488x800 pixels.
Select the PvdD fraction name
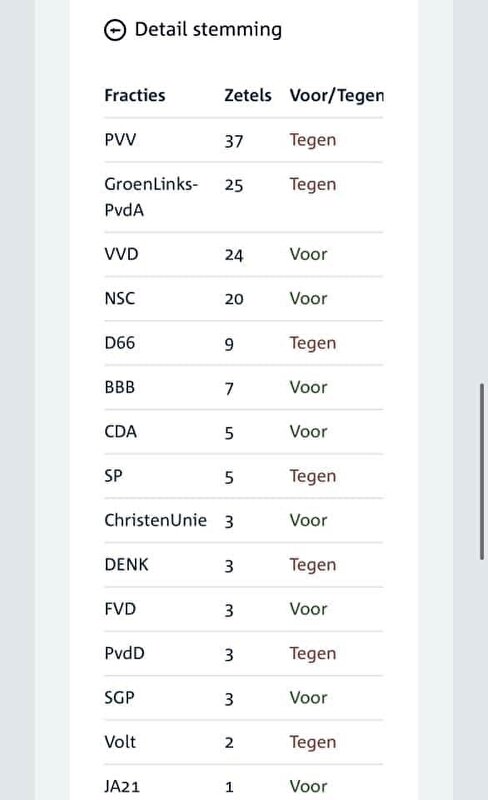coord(125,654)
